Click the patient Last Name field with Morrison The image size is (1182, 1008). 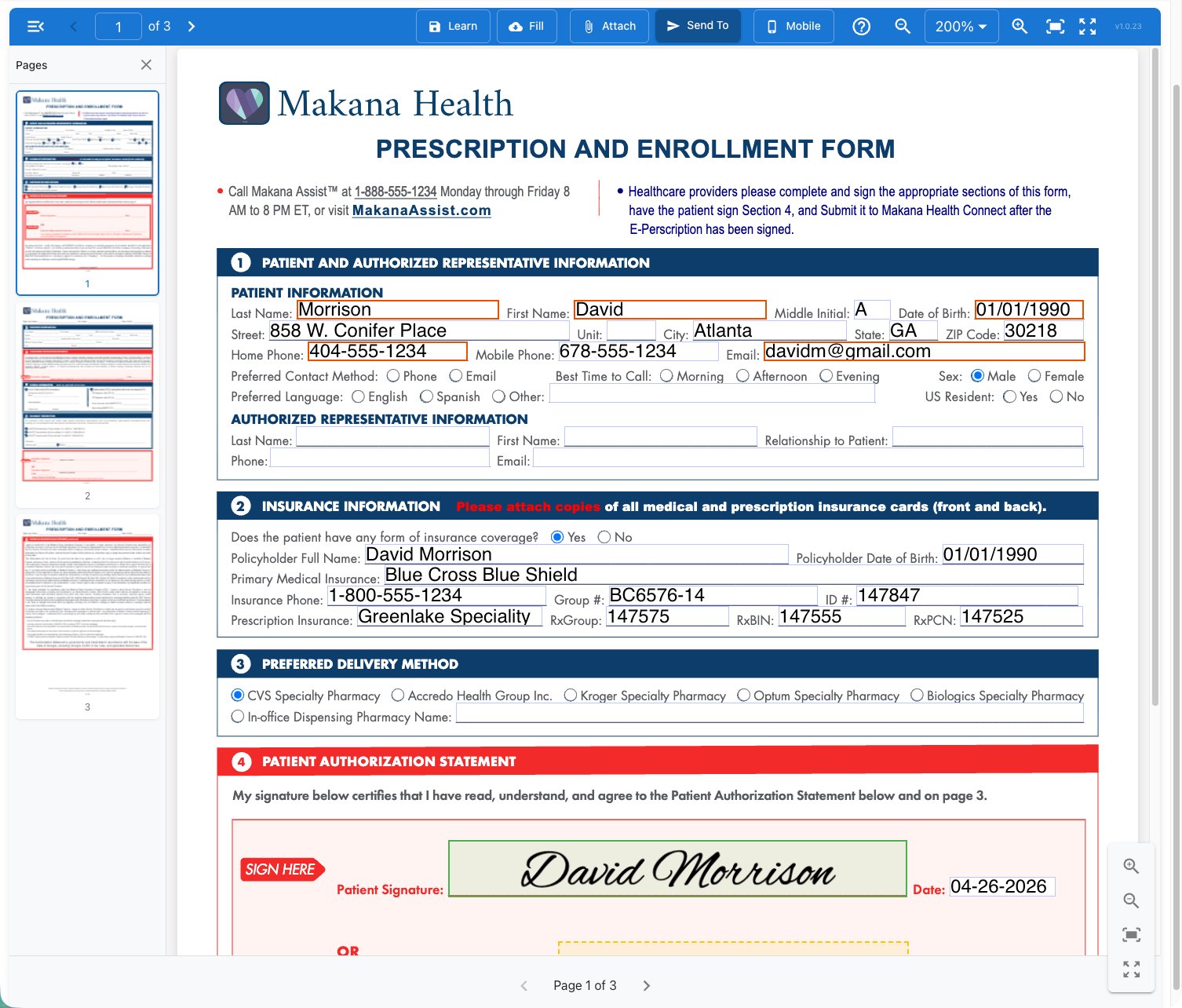point(398,309)
